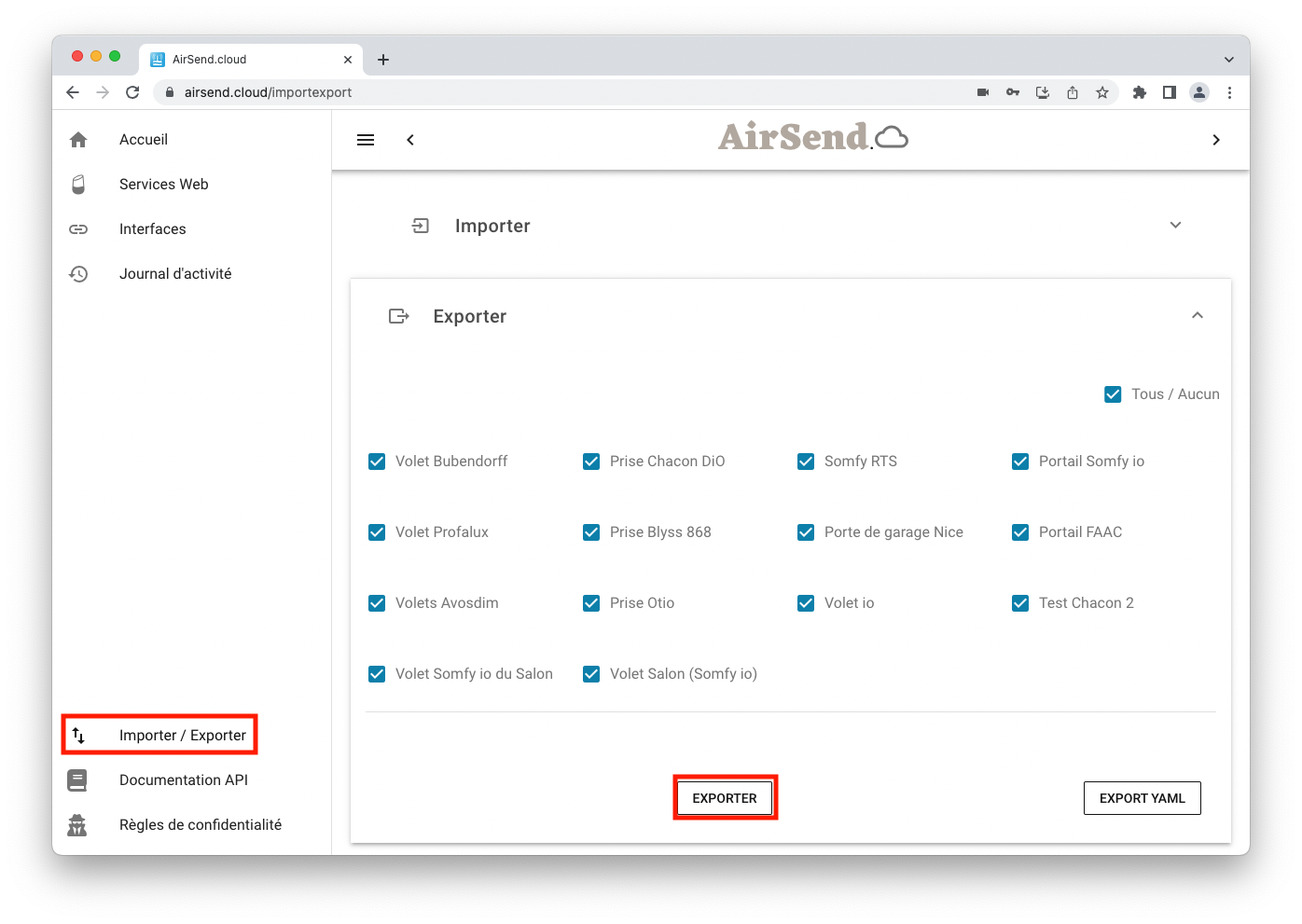
Task: Open the tab search dropdown arrow
Action: [x=1228, y=60]
